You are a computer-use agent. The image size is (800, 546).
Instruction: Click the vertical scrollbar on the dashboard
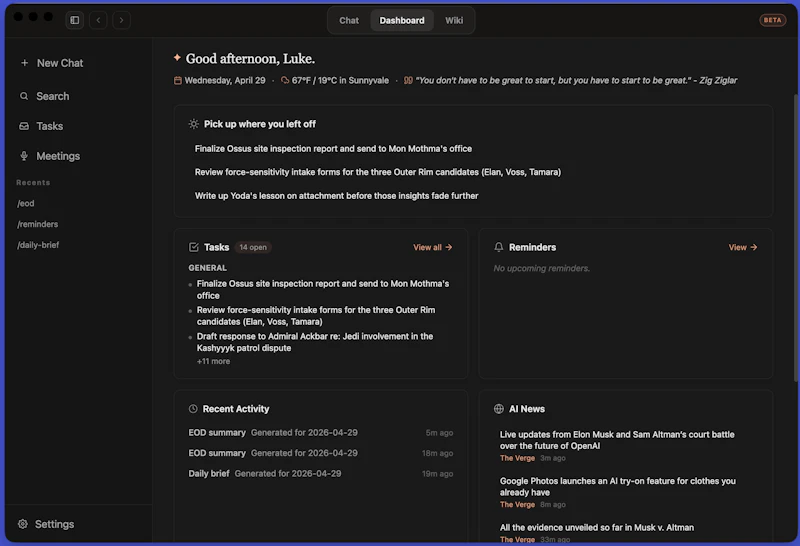(795, 237)
